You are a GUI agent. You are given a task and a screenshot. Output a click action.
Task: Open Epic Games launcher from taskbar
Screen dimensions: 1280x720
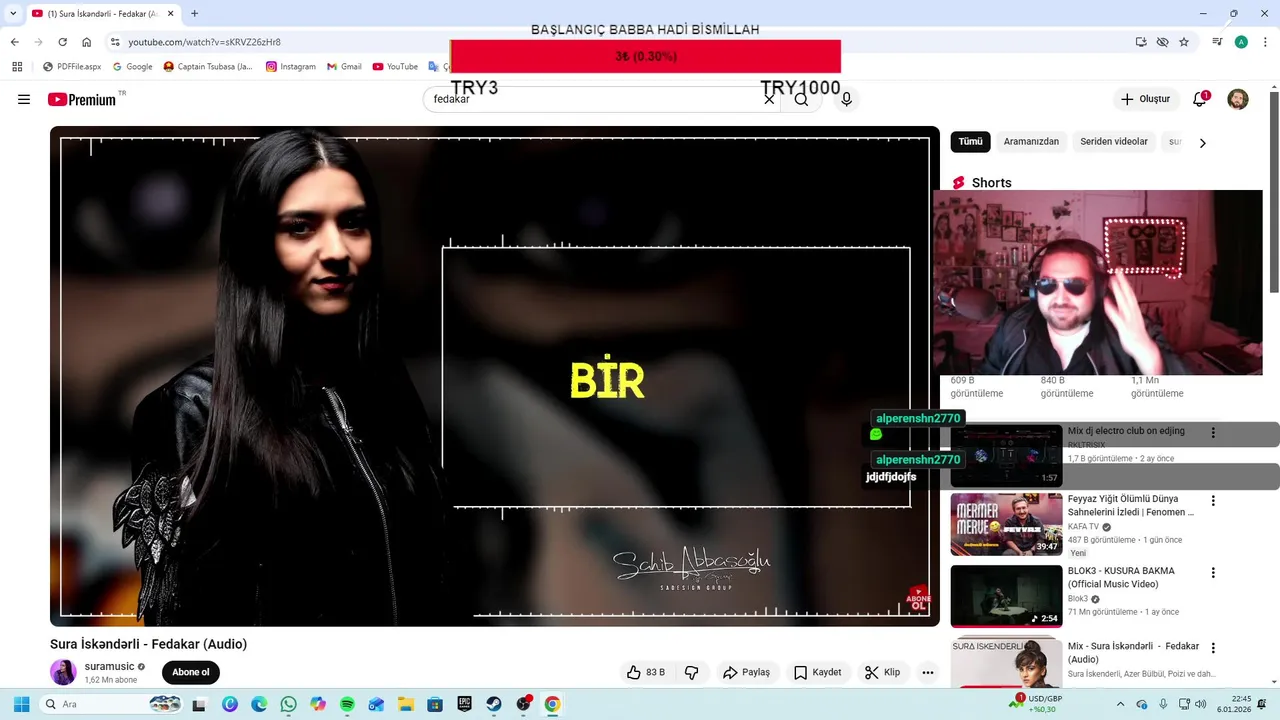(x=465, y=704)
